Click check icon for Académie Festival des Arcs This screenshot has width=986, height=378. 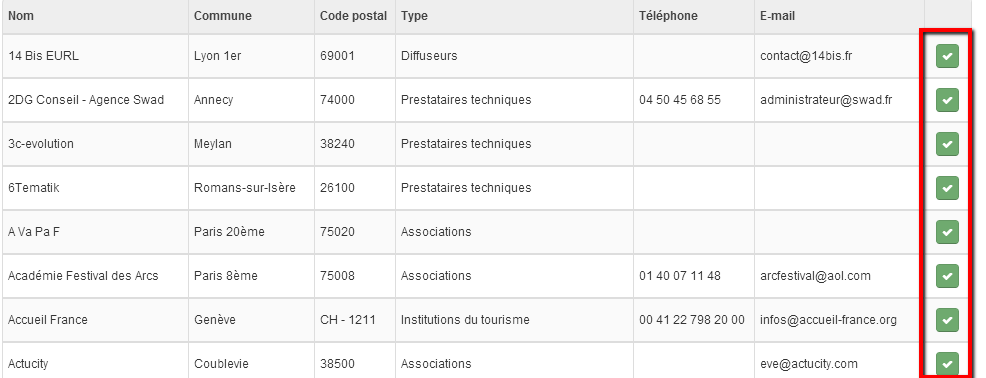[x=947, y=275]
